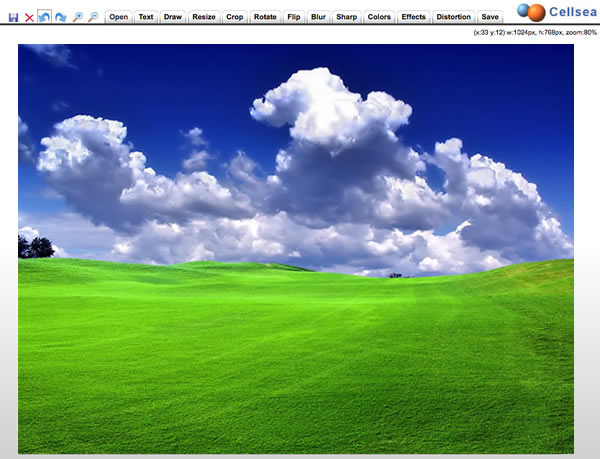Select the Flip option
This screenshot has width=600, height=459.
pyautogui.click(x=293, y=17)
